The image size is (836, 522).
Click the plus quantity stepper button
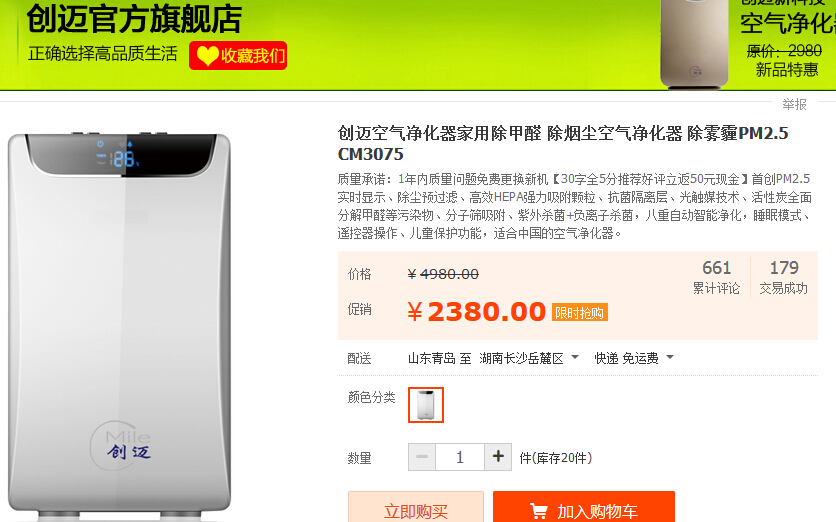[498, 457]
